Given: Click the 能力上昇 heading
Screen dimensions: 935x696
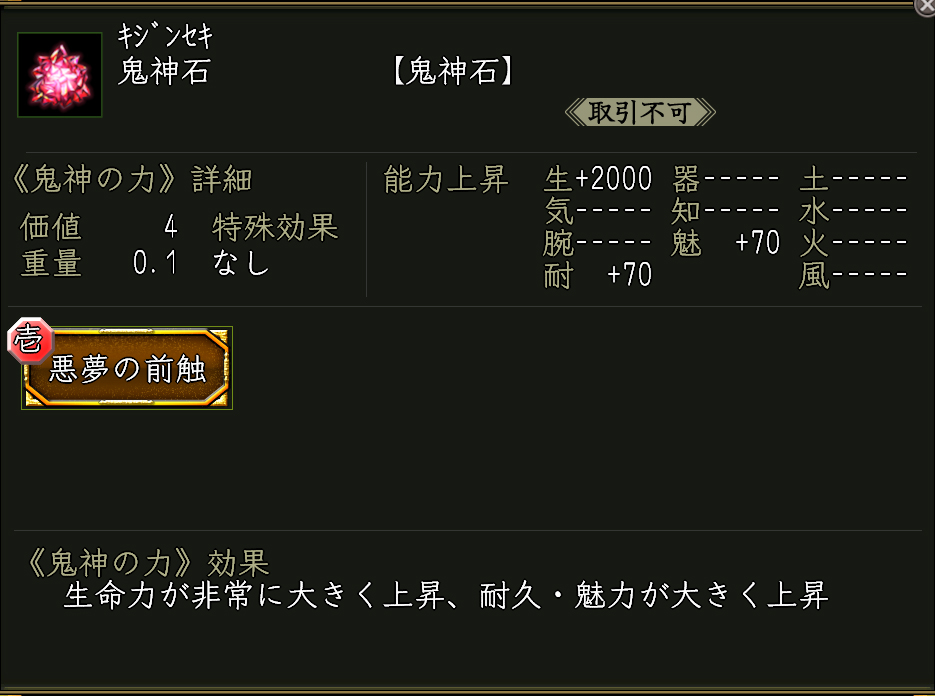Looking at the screenshot, I should click(446, 180).
